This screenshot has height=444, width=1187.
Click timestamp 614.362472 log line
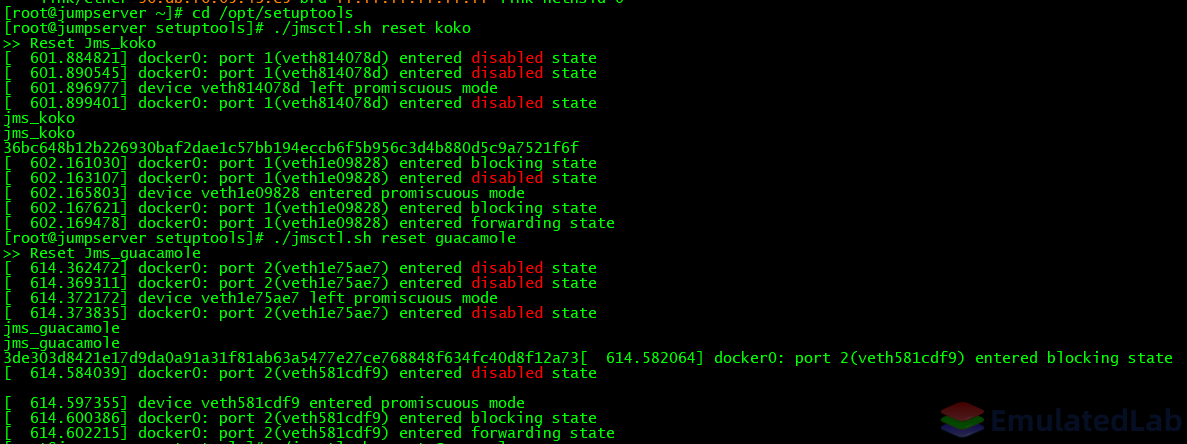(301, 269)
